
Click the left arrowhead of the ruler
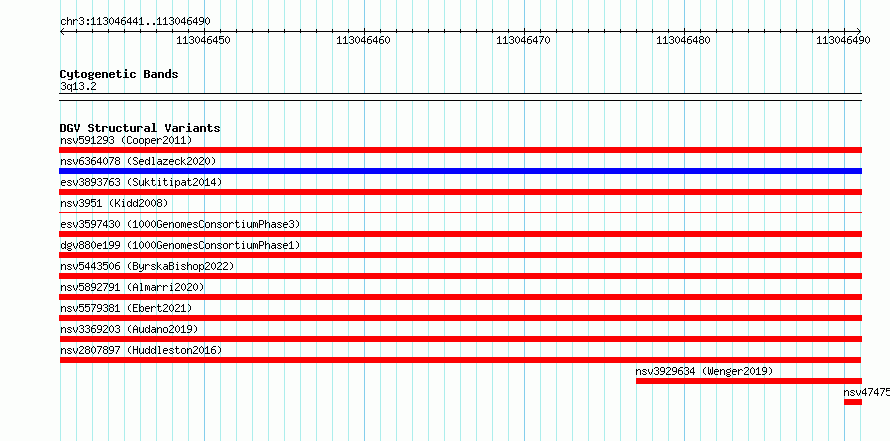[x=62, y=31]
